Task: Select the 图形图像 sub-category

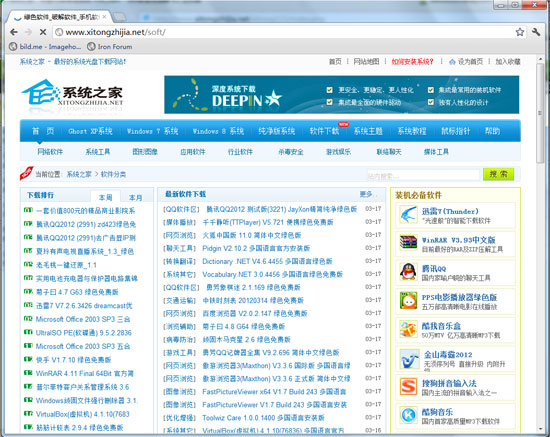Action: pos(145,152)
